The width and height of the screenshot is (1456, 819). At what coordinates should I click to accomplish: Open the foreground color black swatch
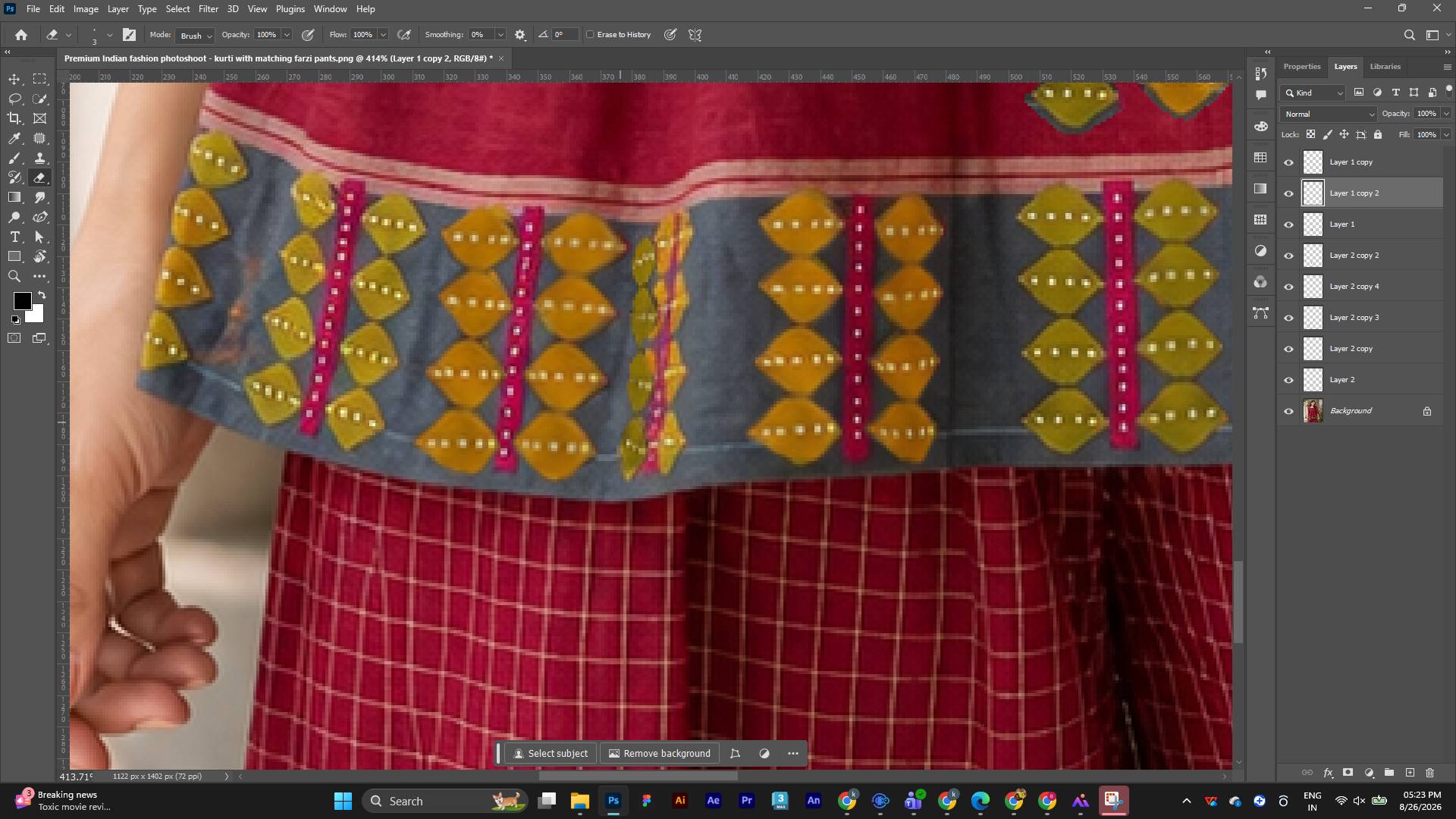point(22,302)
